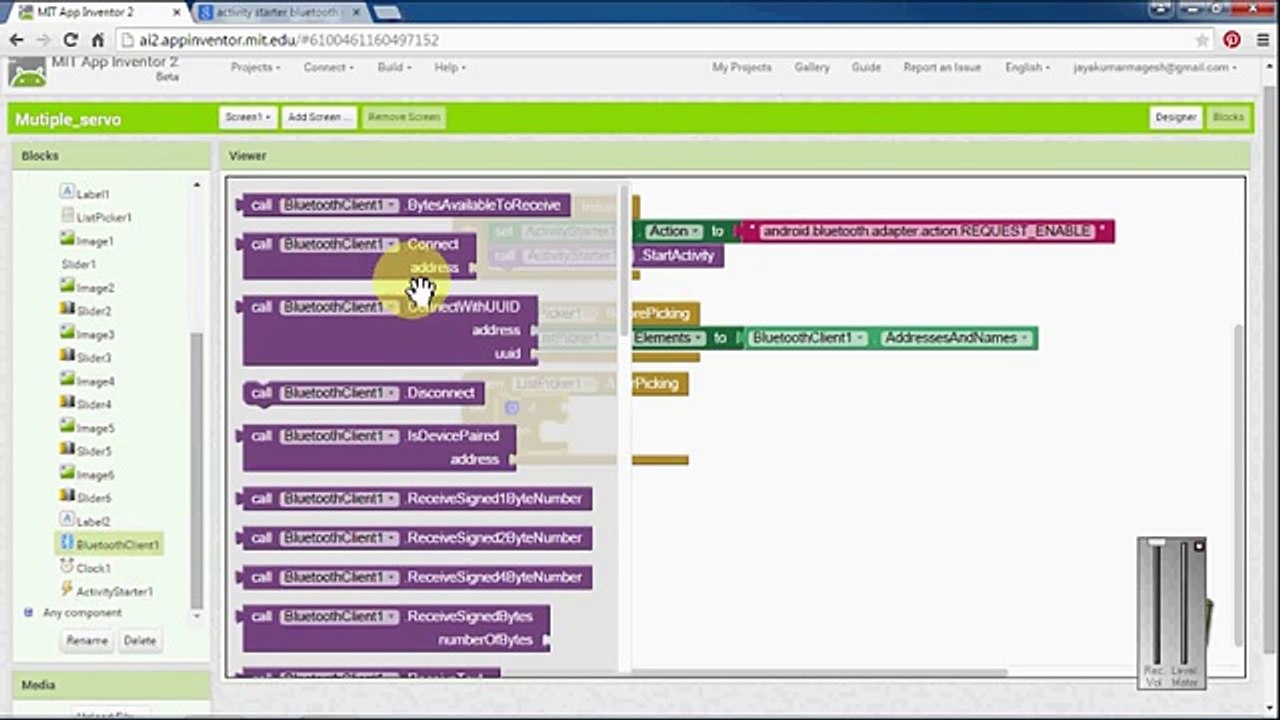The width and height of the screenshot is (1280, 720).
Task: Select the ReceiveSigned1ByteNumber block
Action: pos(414,498)
